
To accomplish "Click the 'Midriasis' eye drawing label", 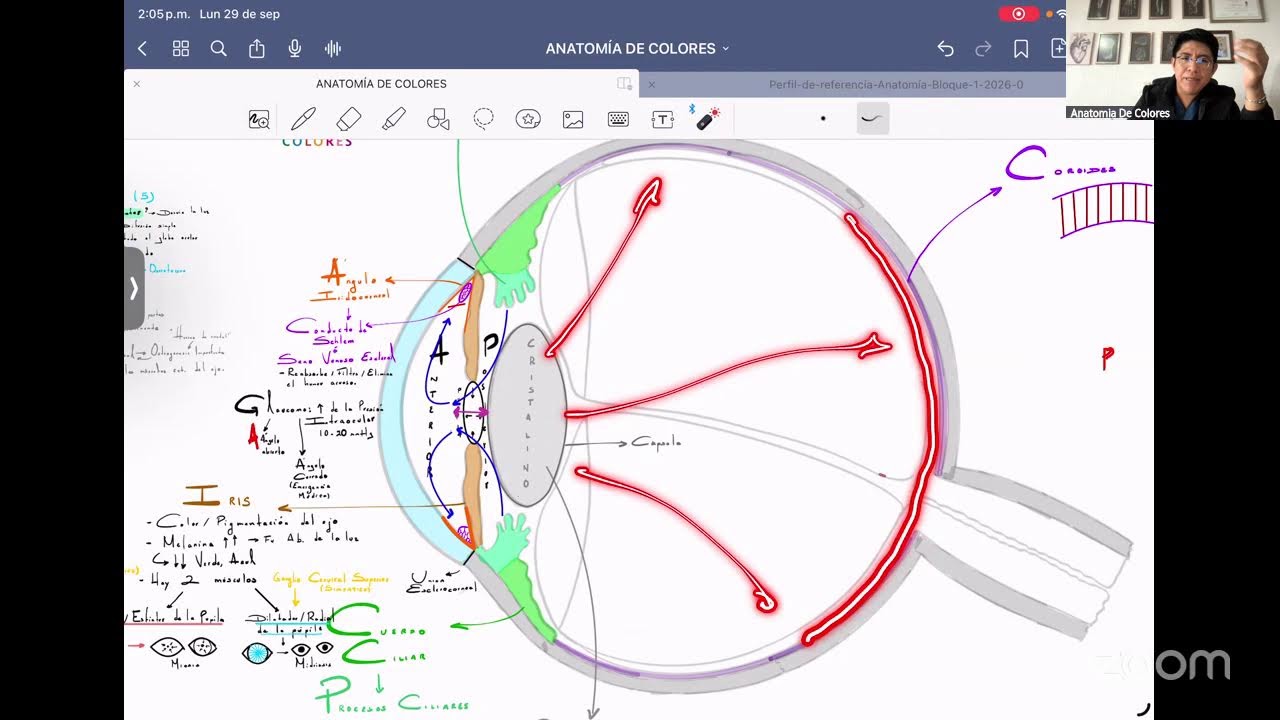I will pos(312,663).
